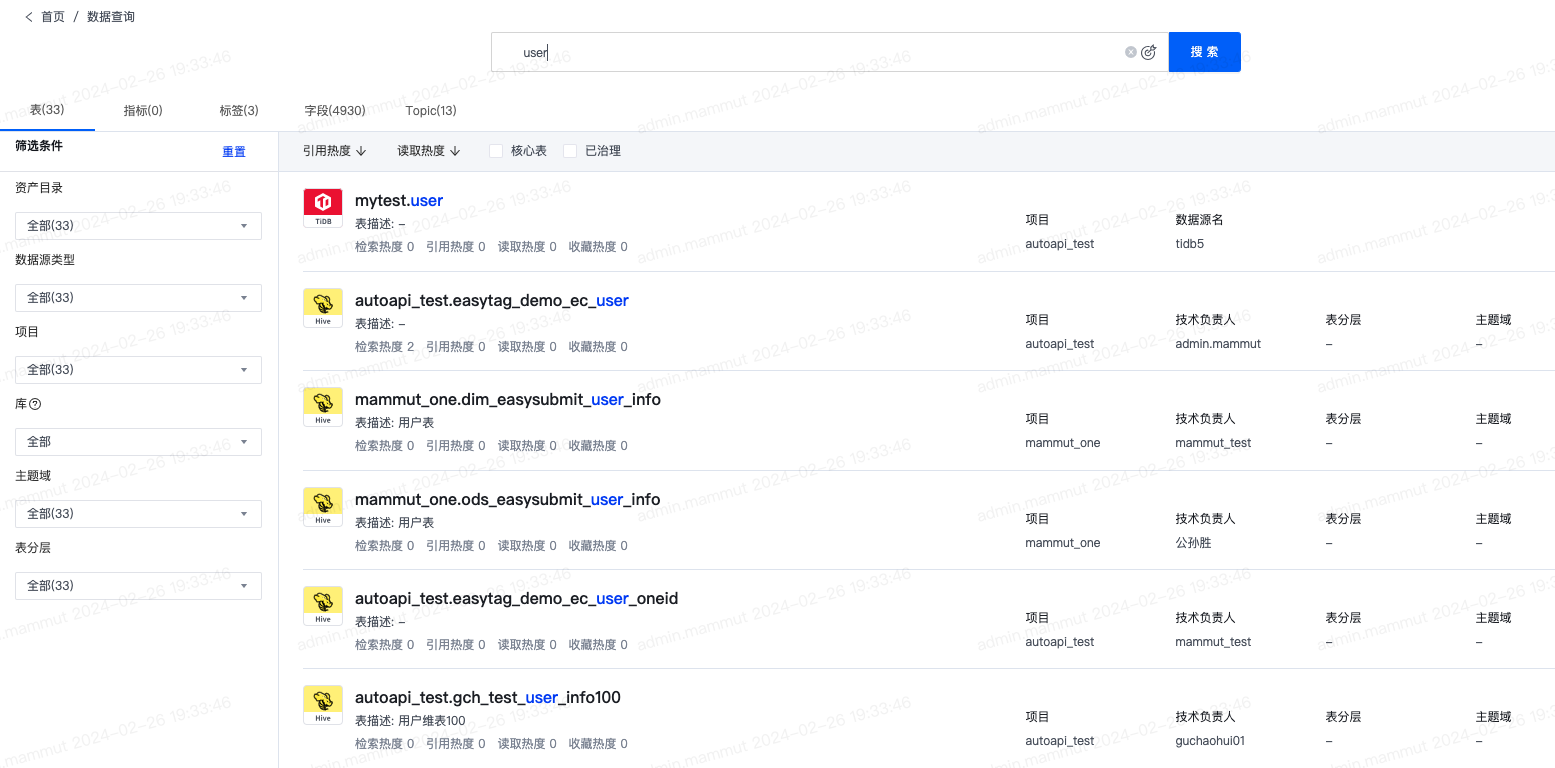Open autoapi_test.easytag_demo_ec_user table

[x=492, y=300]
